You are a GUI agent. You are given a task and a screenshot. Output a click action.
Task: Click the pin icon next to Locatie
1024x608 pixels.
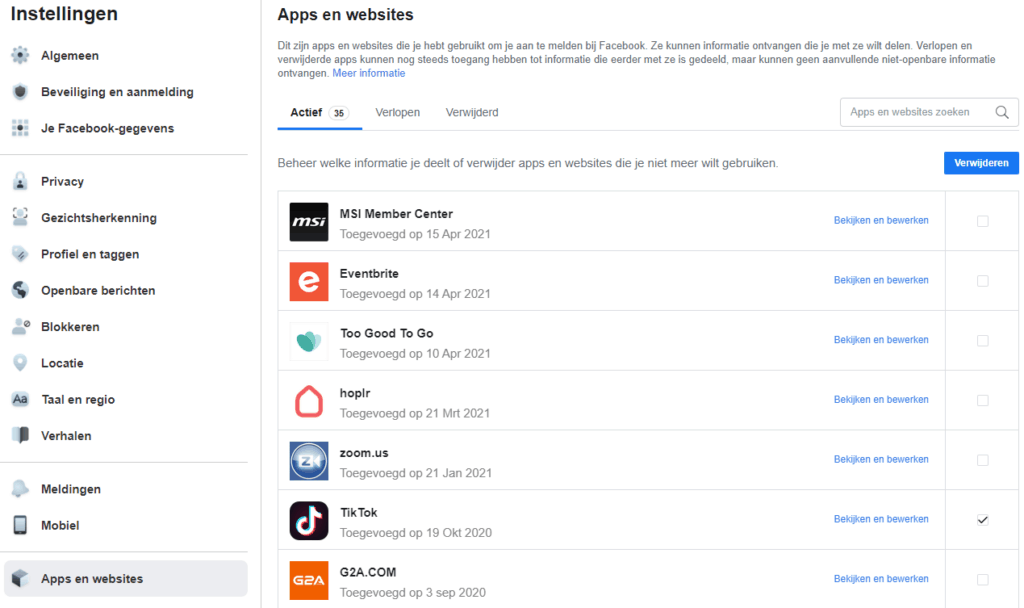pos(20,363)
